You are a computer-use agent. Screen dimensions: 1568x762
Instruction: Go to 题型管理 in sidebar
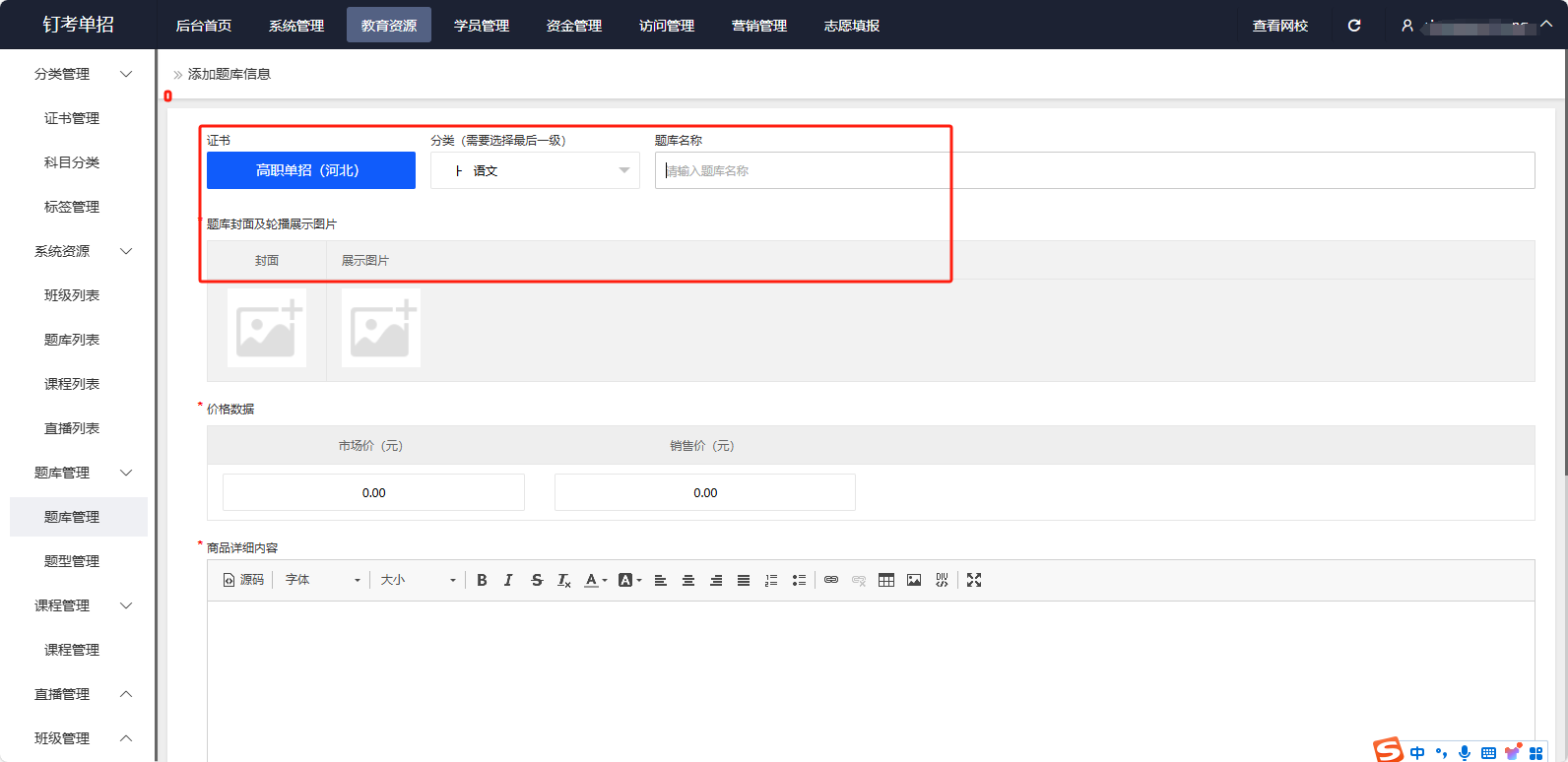pos(72,561)
